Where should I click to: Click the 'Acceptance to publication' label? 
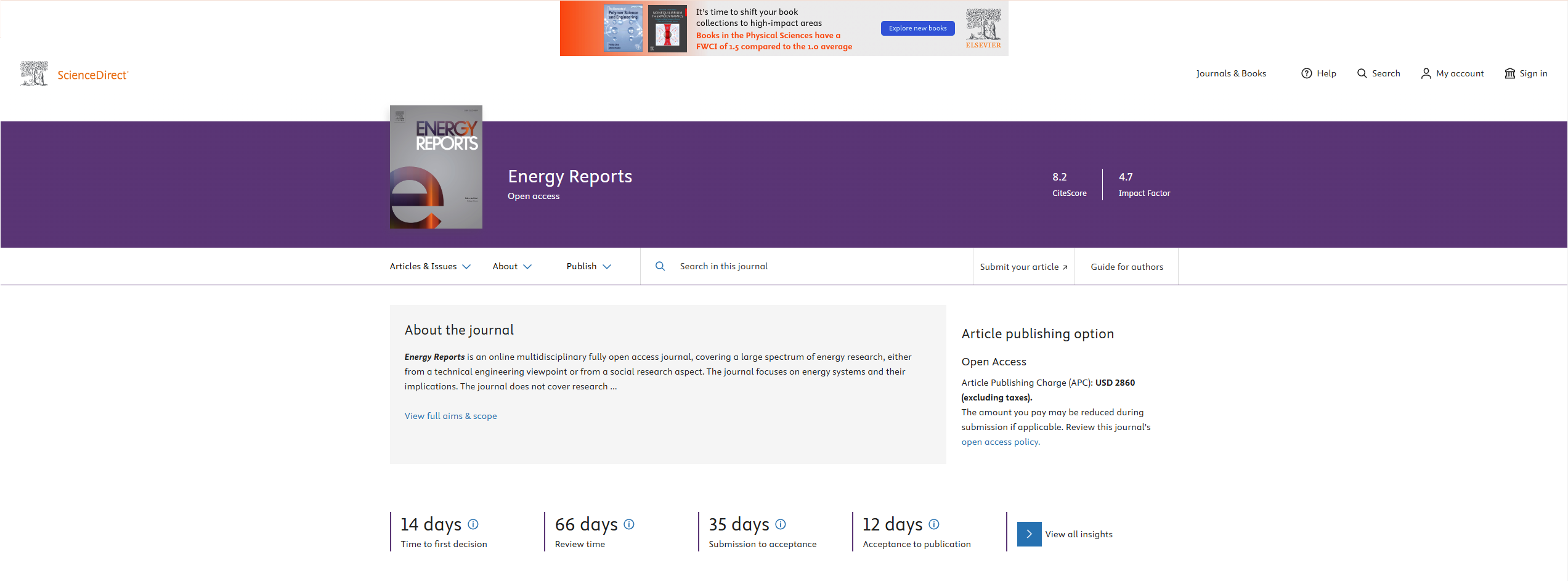coord(917,544)
